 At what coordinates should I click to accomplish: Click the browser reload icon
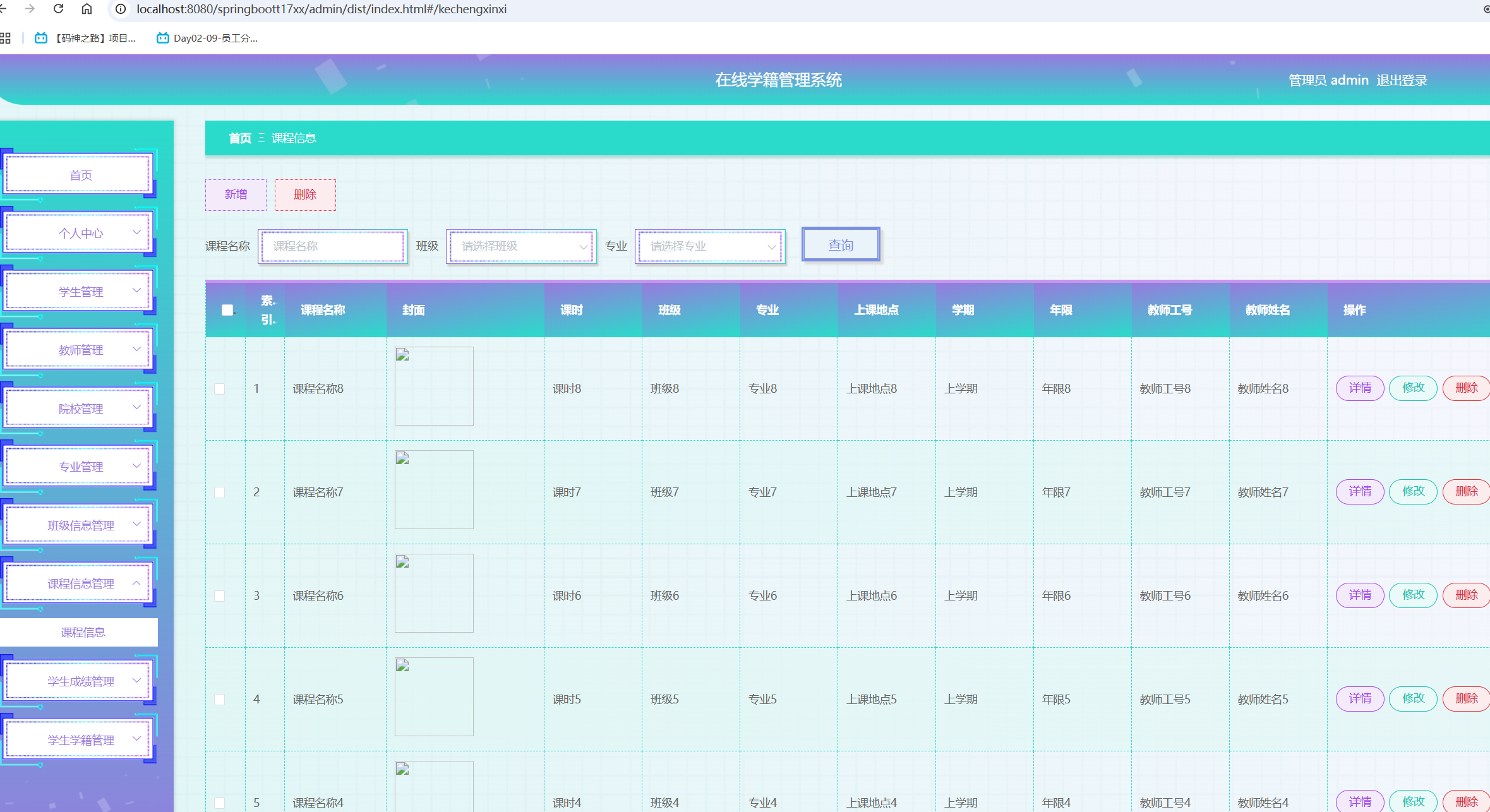(x=58, y=9)
